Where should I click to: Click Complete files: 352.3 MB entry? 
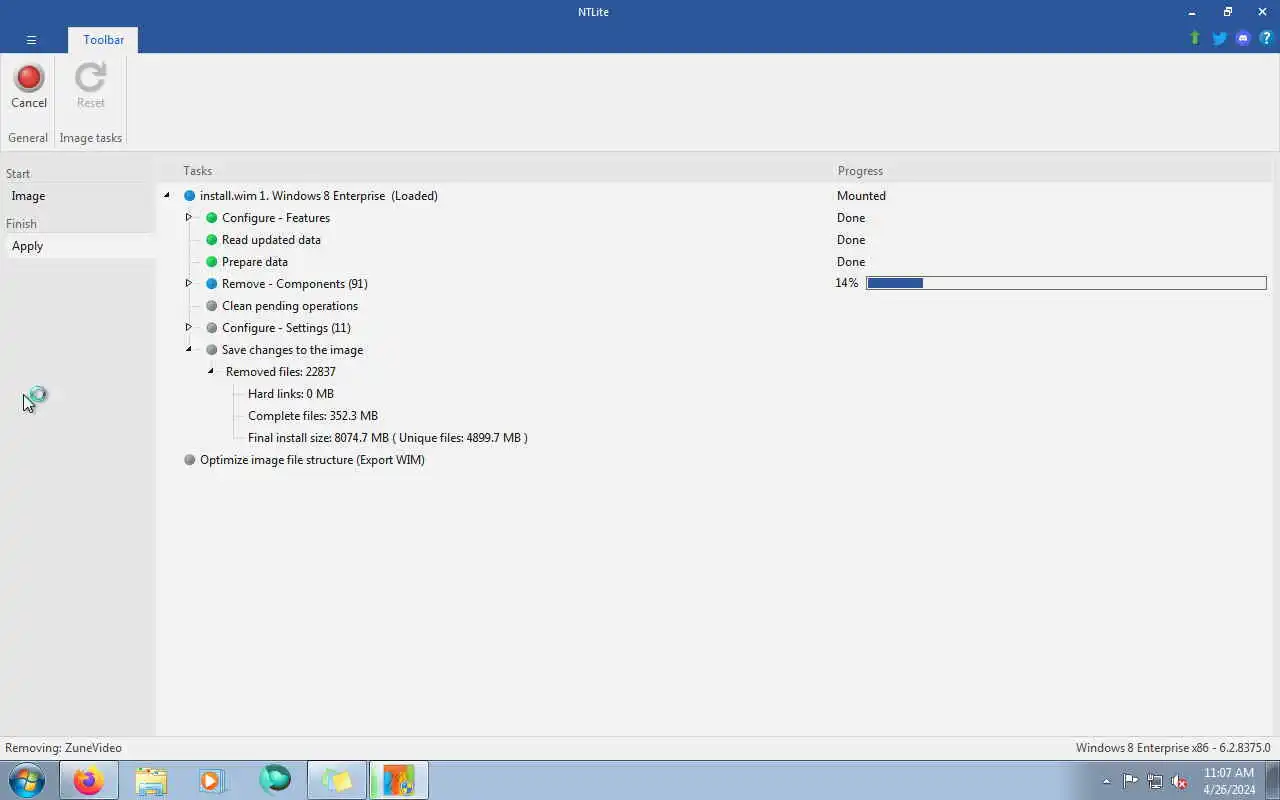(x=312, y=416)
